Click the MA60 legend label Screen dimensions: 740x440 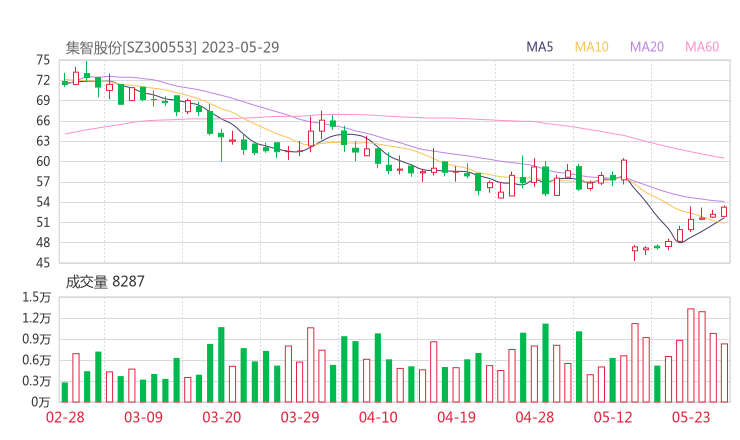(x=702, y=47)
